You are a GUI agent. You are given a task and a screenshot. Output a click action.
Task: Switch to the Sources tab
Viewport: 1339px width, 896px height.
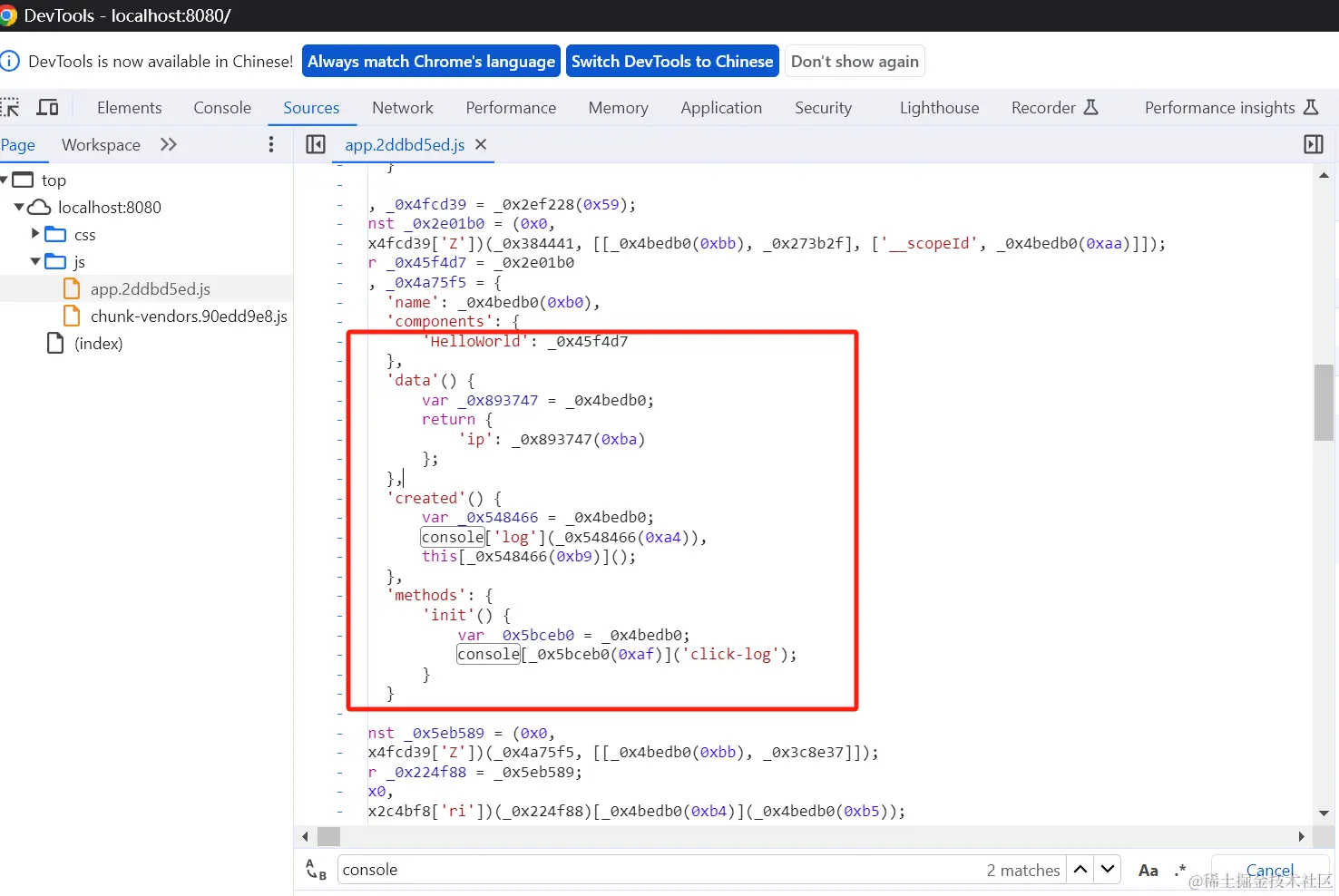[311, 108]
